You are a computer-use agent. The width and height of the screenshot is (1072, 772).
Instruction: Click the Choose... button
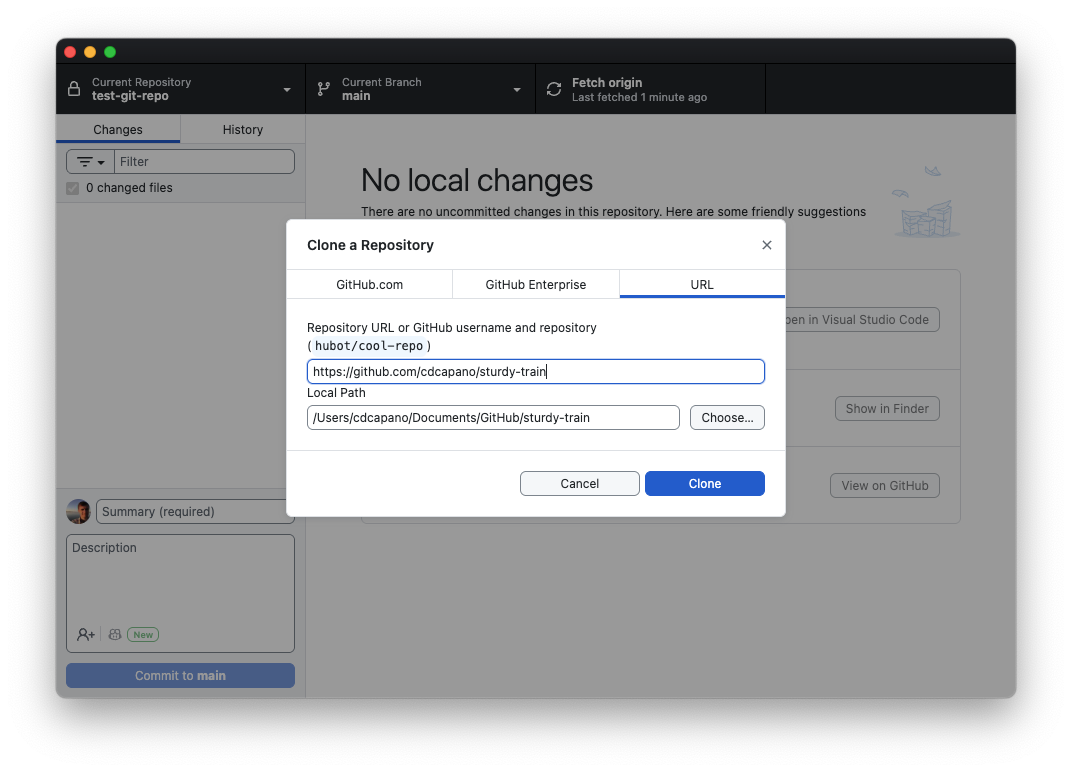coord(727,418)
